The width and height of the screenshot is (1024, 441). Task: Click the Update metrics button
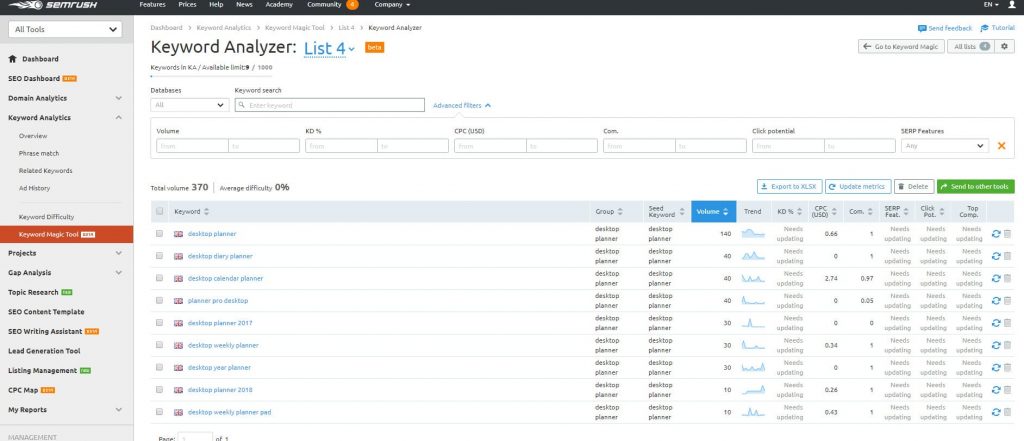click(x=857, y=186)
